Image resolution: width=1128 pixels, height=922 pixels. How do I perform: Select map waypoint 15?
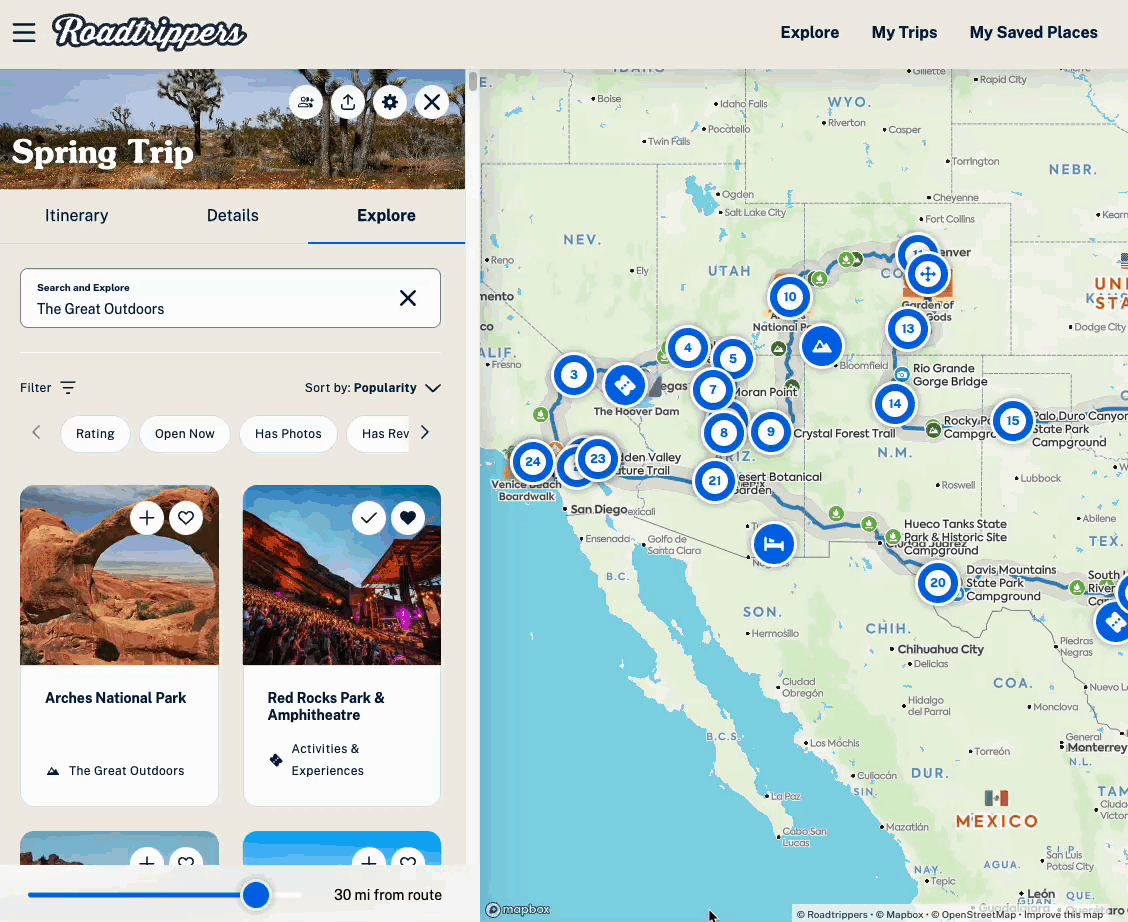click(1013, 421)
